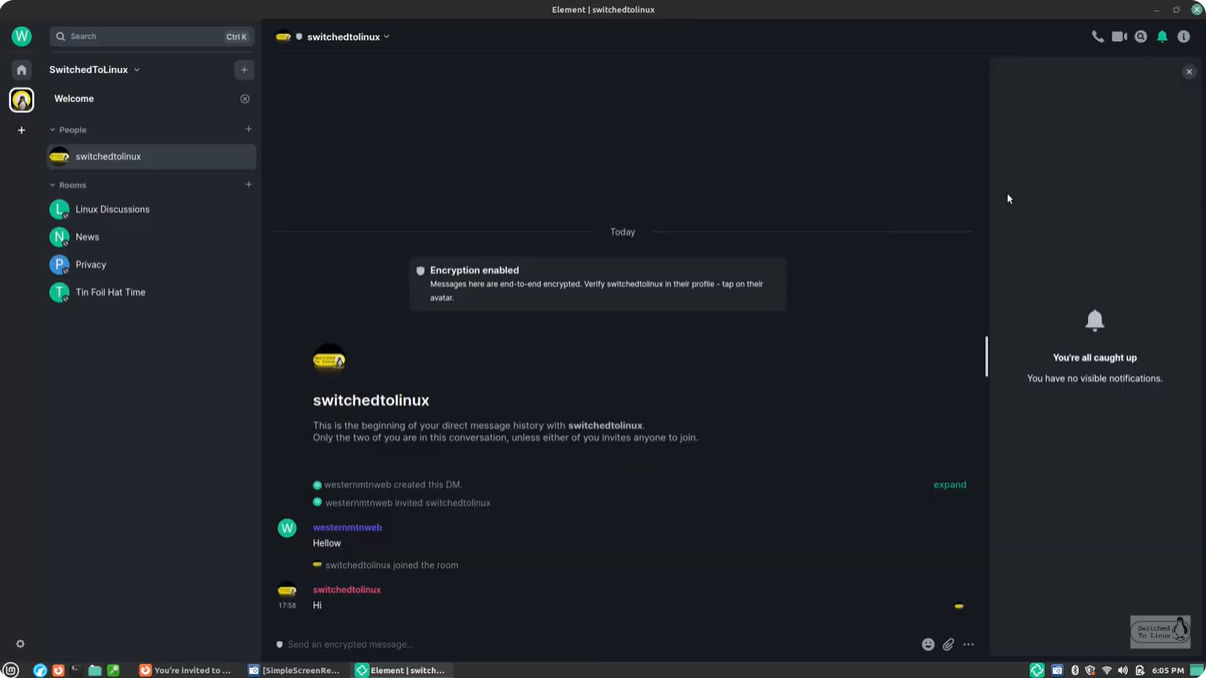Image resolution: width=1206 pixels, height=678 pixels.
Task: Click the encrypted message composer field
Action: click(x=600, y=645)
